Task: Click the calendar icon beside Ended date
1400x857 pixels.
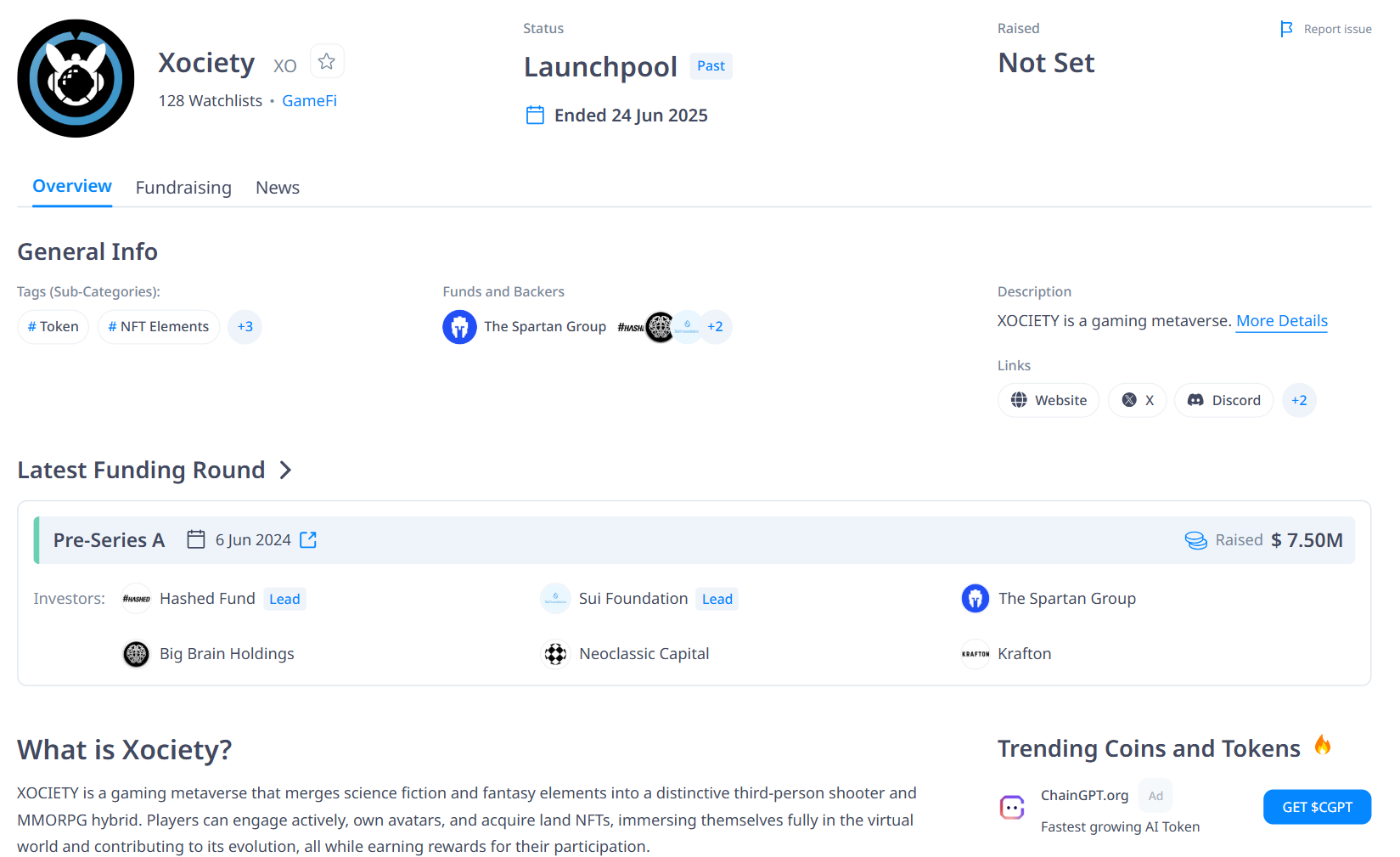Action: click(535, 115)
